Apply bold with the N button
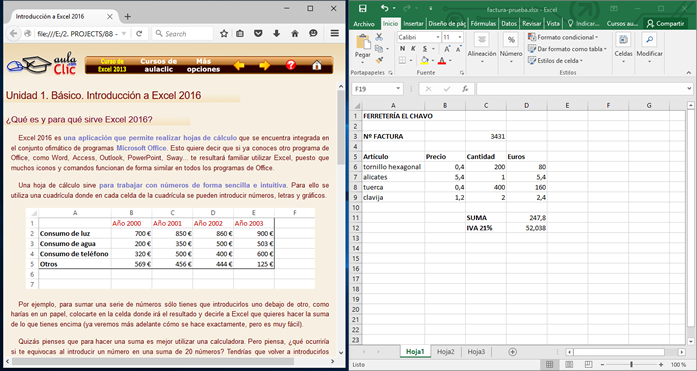Viewport: 697px width, 371px height. (402, 49)
